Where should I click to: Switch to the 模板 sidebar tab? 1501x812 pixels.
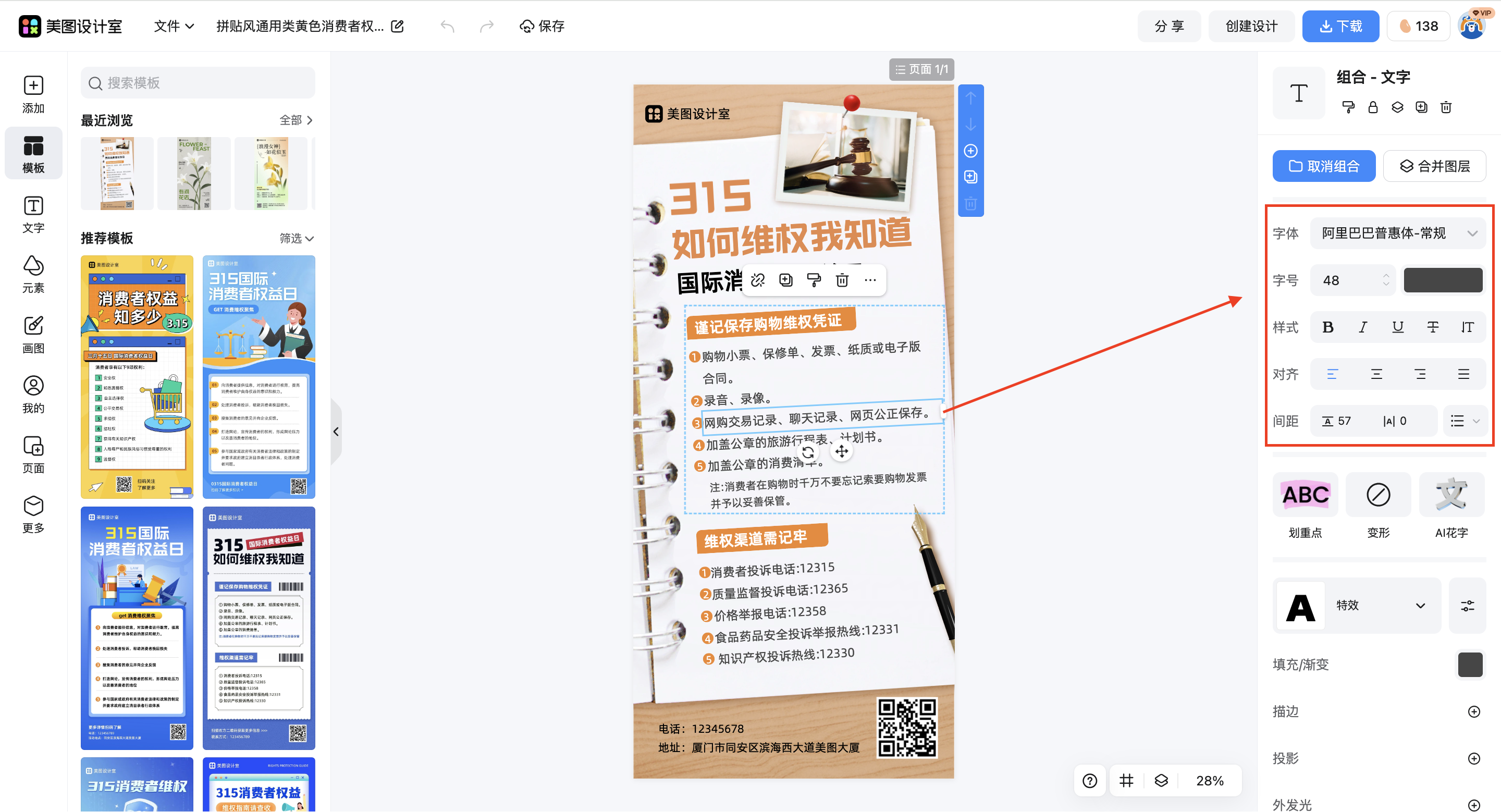point(33,153)
